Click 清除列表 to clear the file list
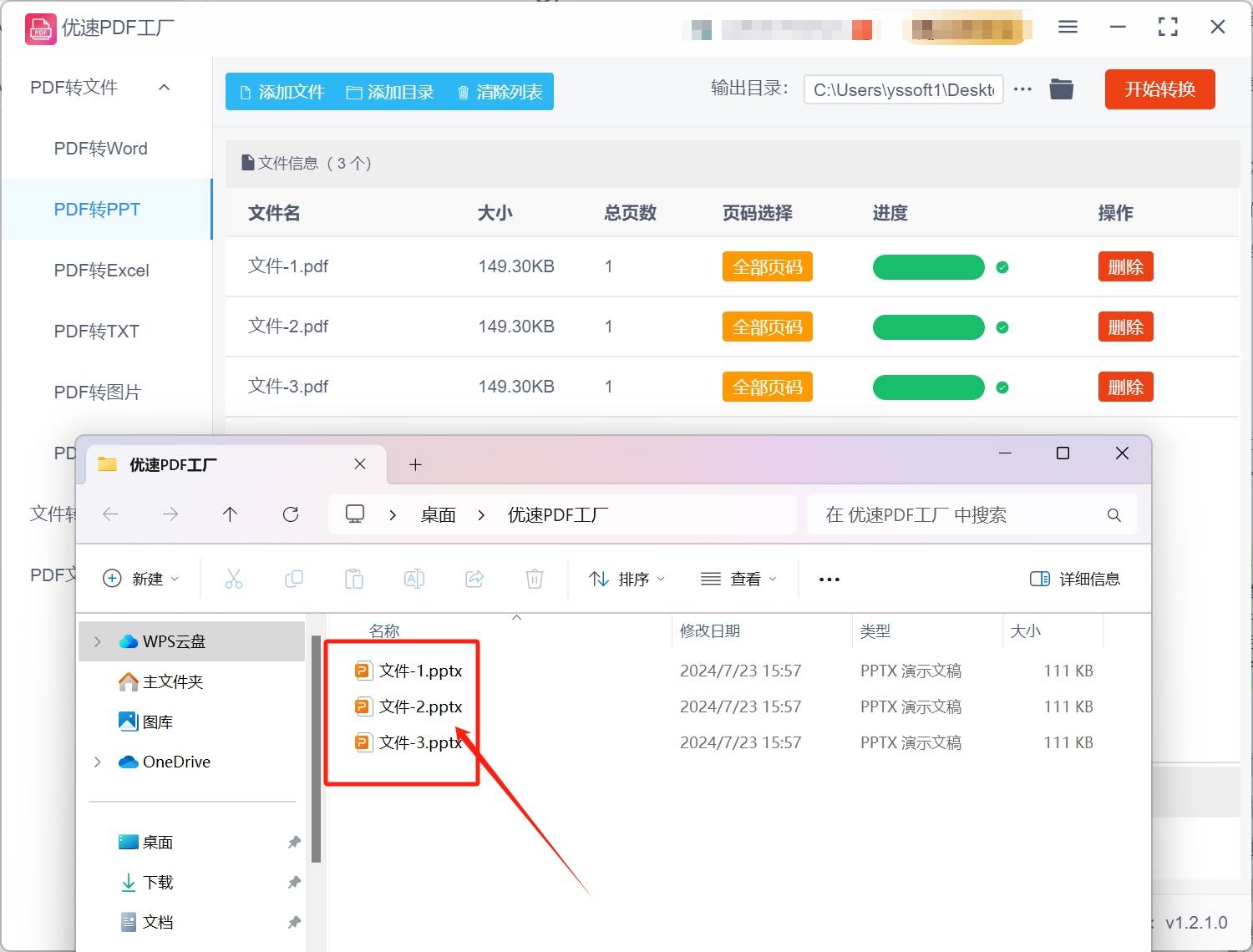 click(500, 92)
